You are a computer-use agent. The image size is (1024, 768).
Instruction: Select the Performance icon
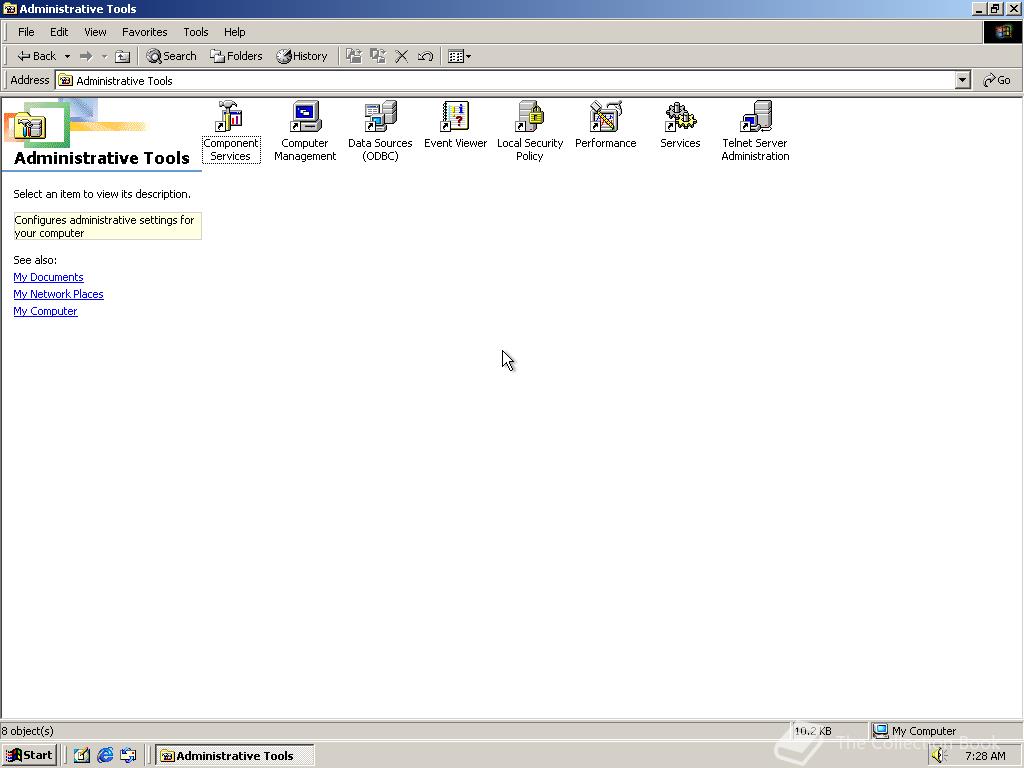tap(605, 117)
